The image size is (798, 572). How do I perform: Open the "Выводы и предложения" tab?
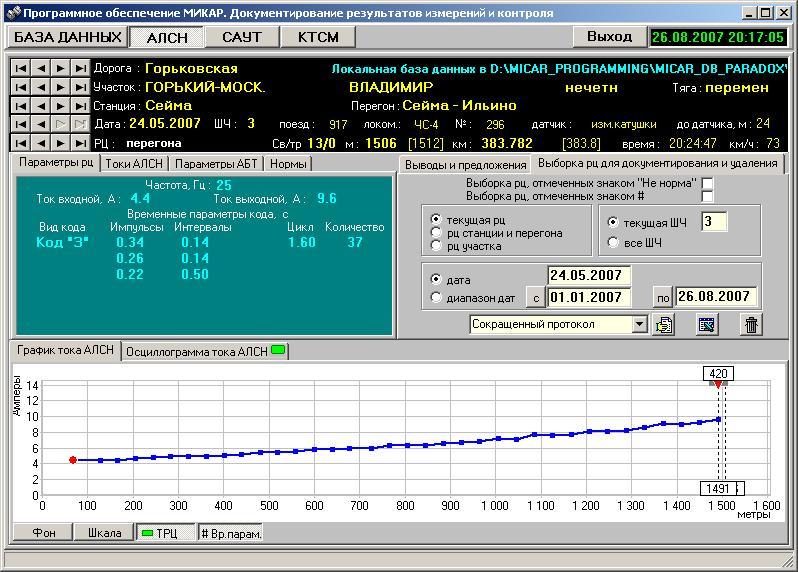tap(463, 164)
